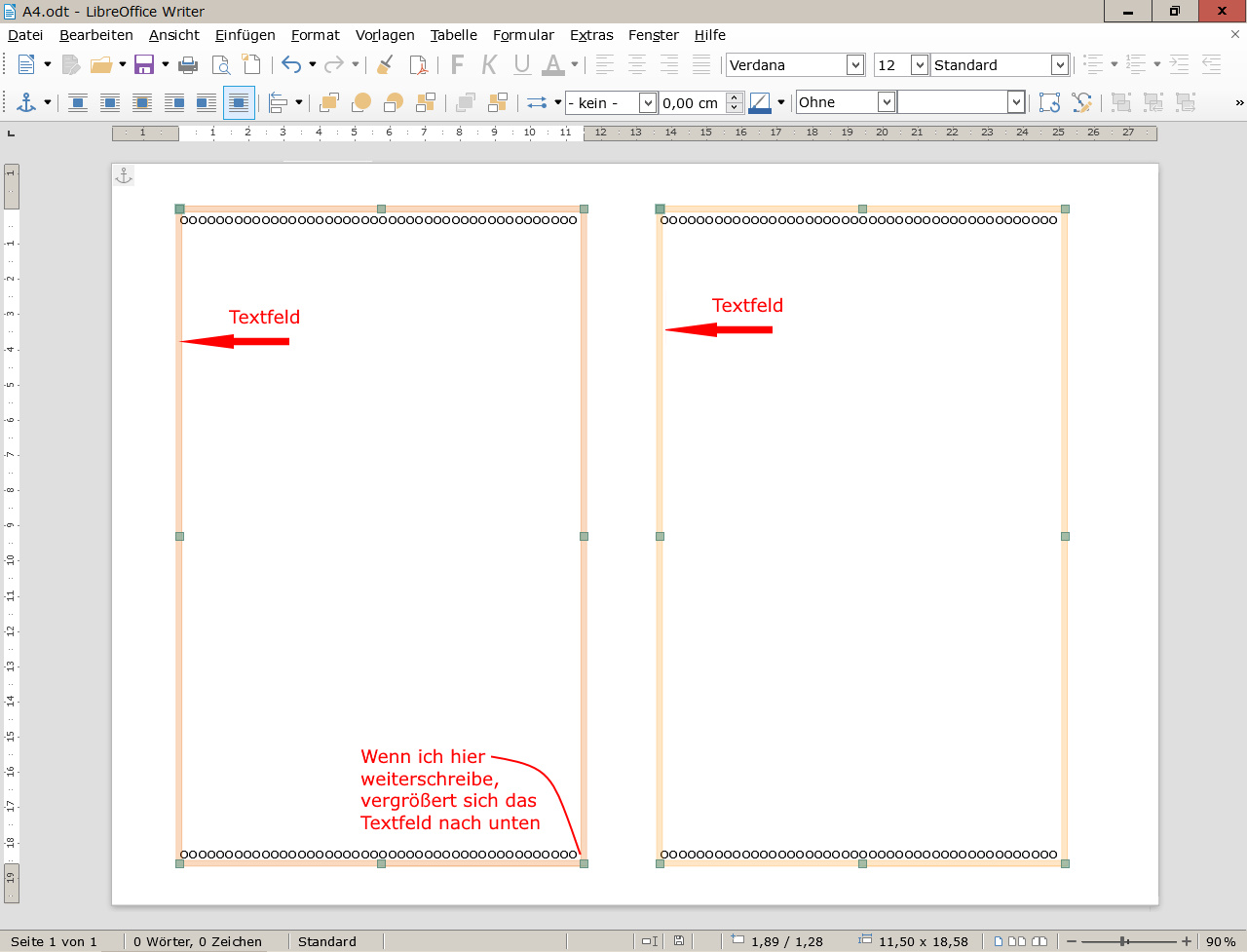Image resolution: width=1247 pixels, height=952 pixels.
Task: Expand the toolbar overflow chevron
Action: [1239, 102]
